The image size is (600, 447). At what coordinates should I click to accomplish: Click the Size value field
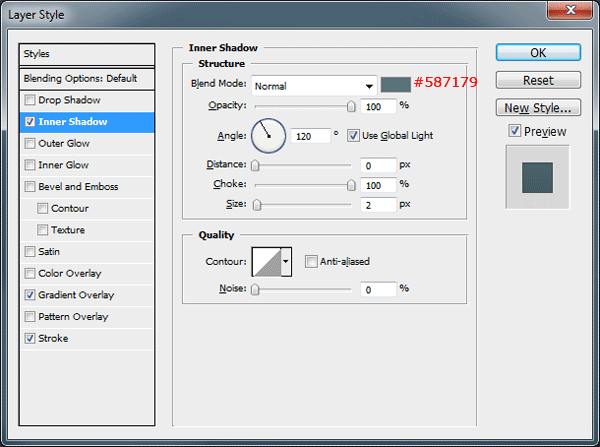coord(378,205)
